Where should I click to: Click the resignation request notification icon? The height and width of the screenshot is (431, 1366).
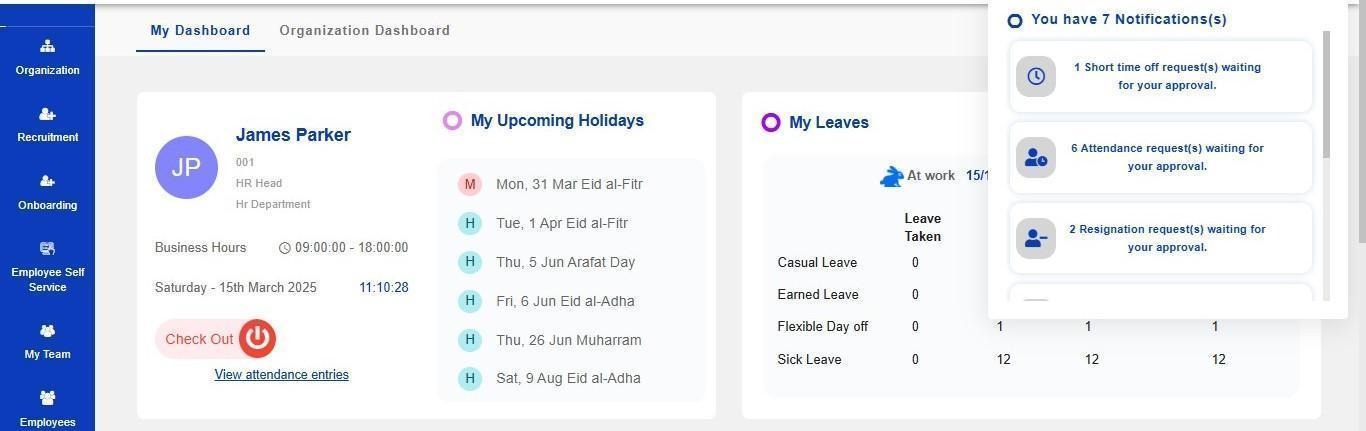point(1036,239)
